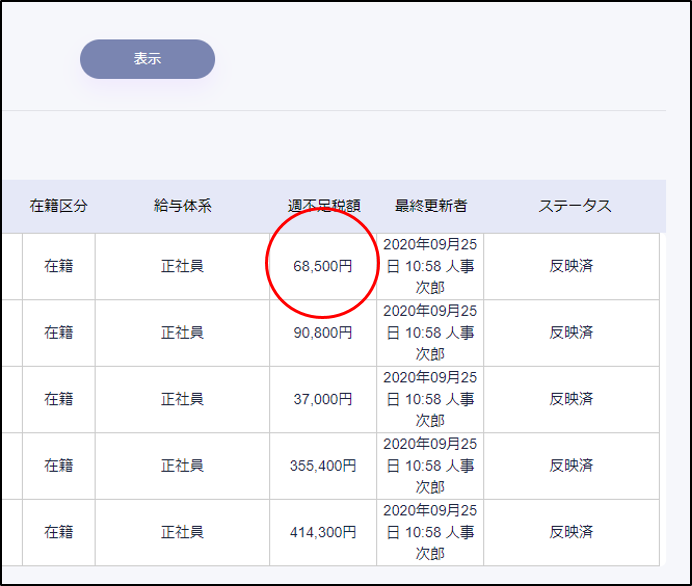Select 反映済 status in the 414,300円 row
Image resolution: width=692 pixels, height=586 pixels.
pyautogui.click(x=571, y=533)
